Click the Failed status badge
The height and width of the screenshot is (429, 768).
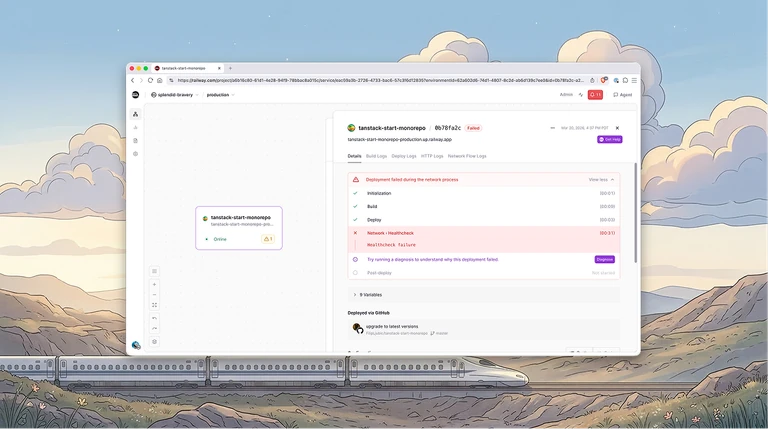473,128
